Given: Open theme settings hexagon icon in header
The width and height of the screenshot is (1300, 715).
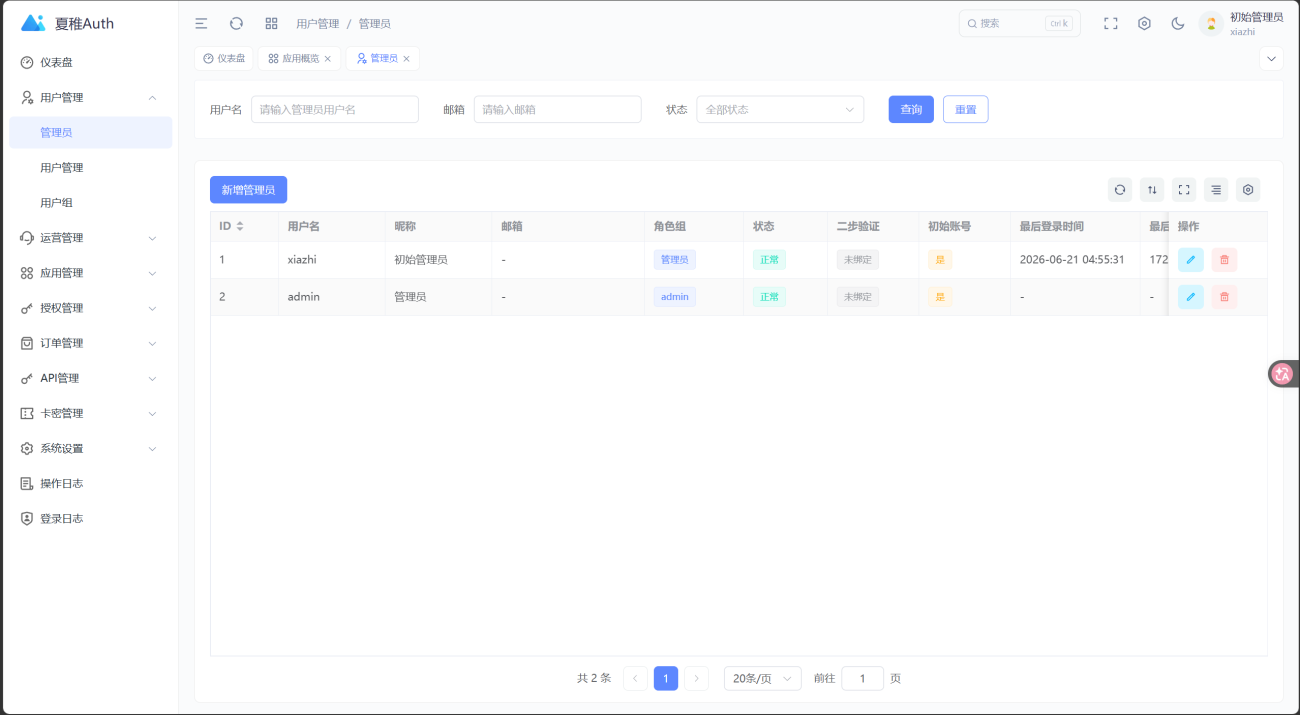Looking at the screenshot, I should (x=1144, y=23).
